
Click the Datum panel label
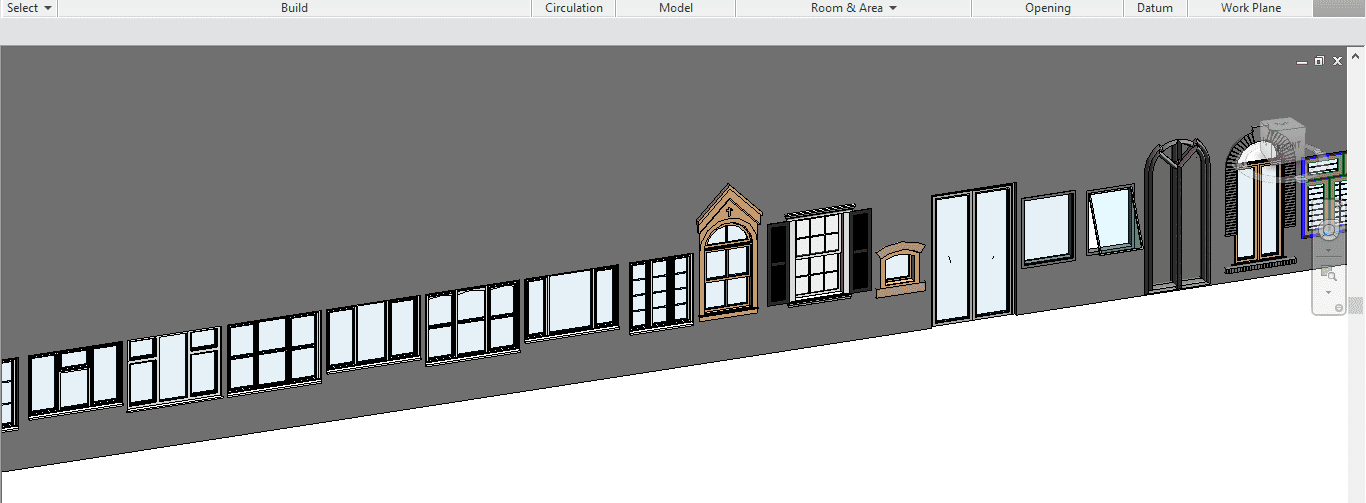pyautogui.click(x=1155, y=8)
